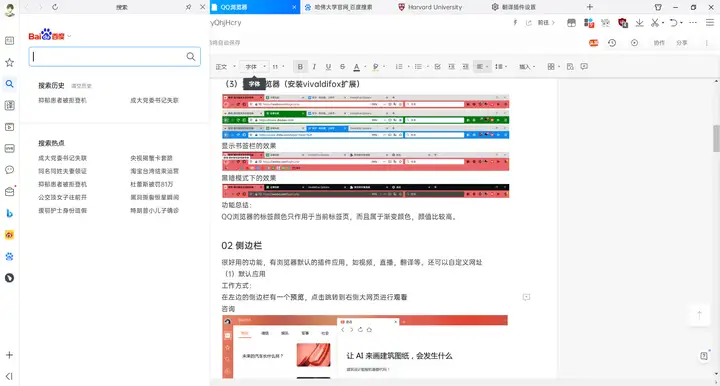
Task: Toggle strikethrough formatting
Action: [x=343, y=67]
